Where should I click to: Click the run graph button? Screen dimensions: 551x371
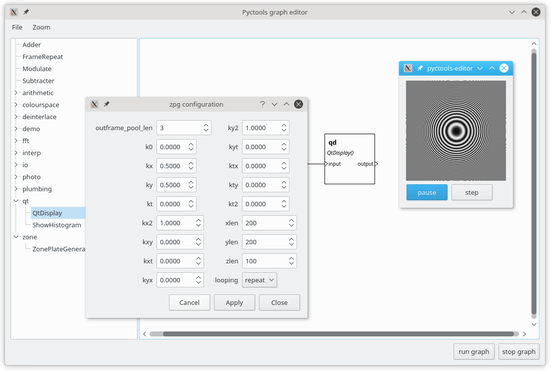click(474, 352)
